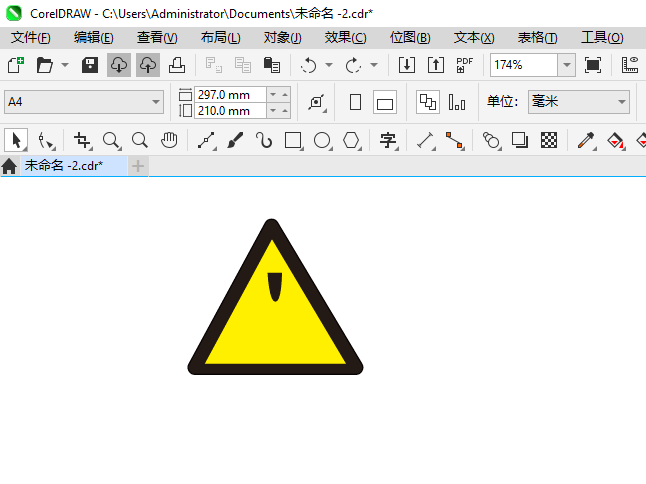Toggle apply layout to all pages
This screenshot has width=646, height=484.
pyautogui.click(x=428, y=102)
